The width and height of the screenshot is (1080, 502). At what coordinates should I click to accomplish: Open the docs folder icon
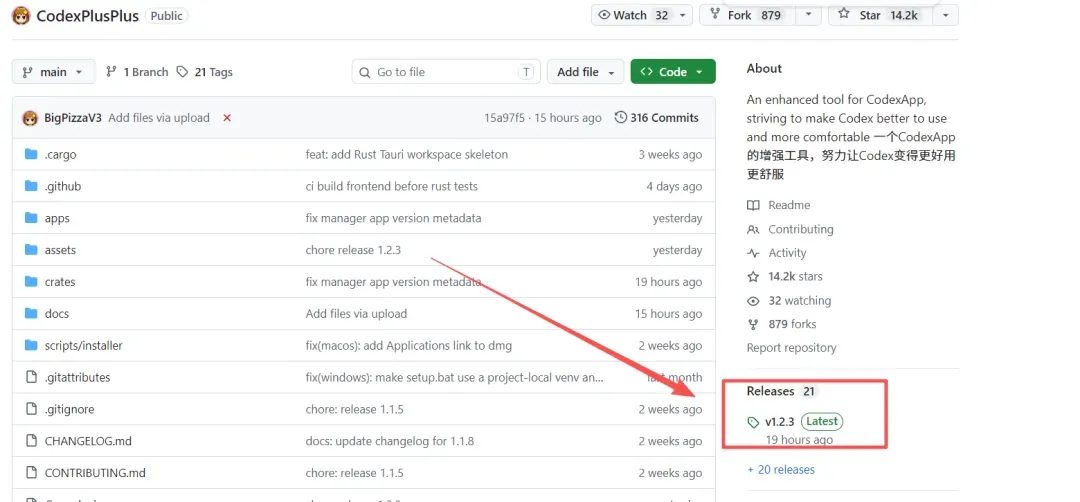point(30,313)
